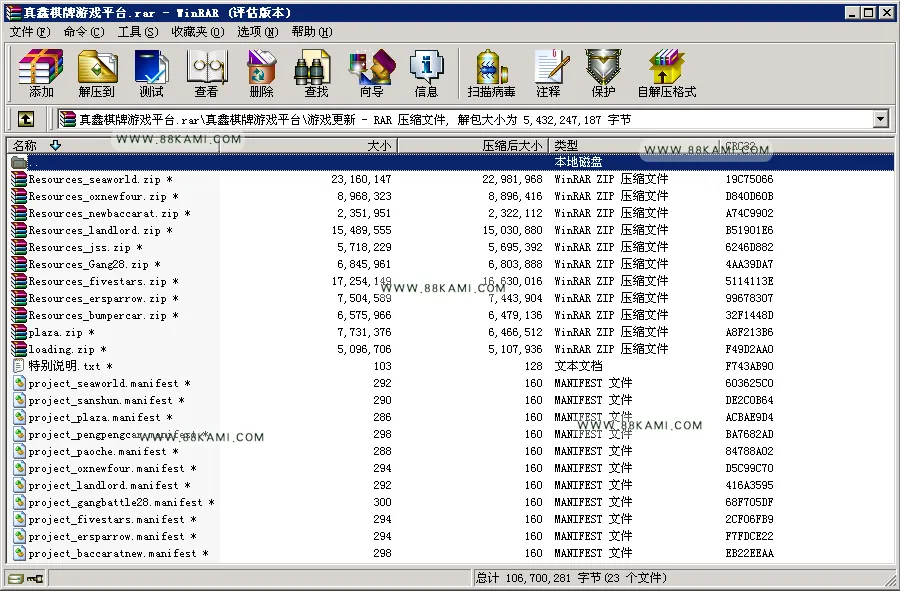This screenshot has width=900, height=591.
Task: Sort by CRC32 column header
Action: coord(807,145)
